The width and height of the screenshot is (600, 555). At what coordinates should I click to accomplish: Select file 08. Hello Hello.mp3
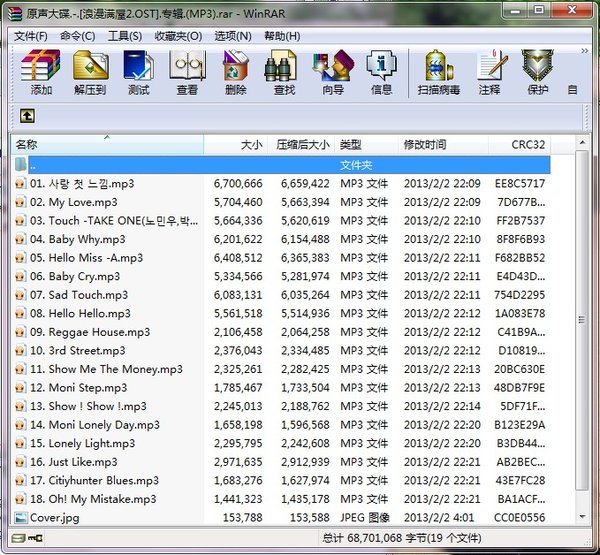[x=281, y=313]
